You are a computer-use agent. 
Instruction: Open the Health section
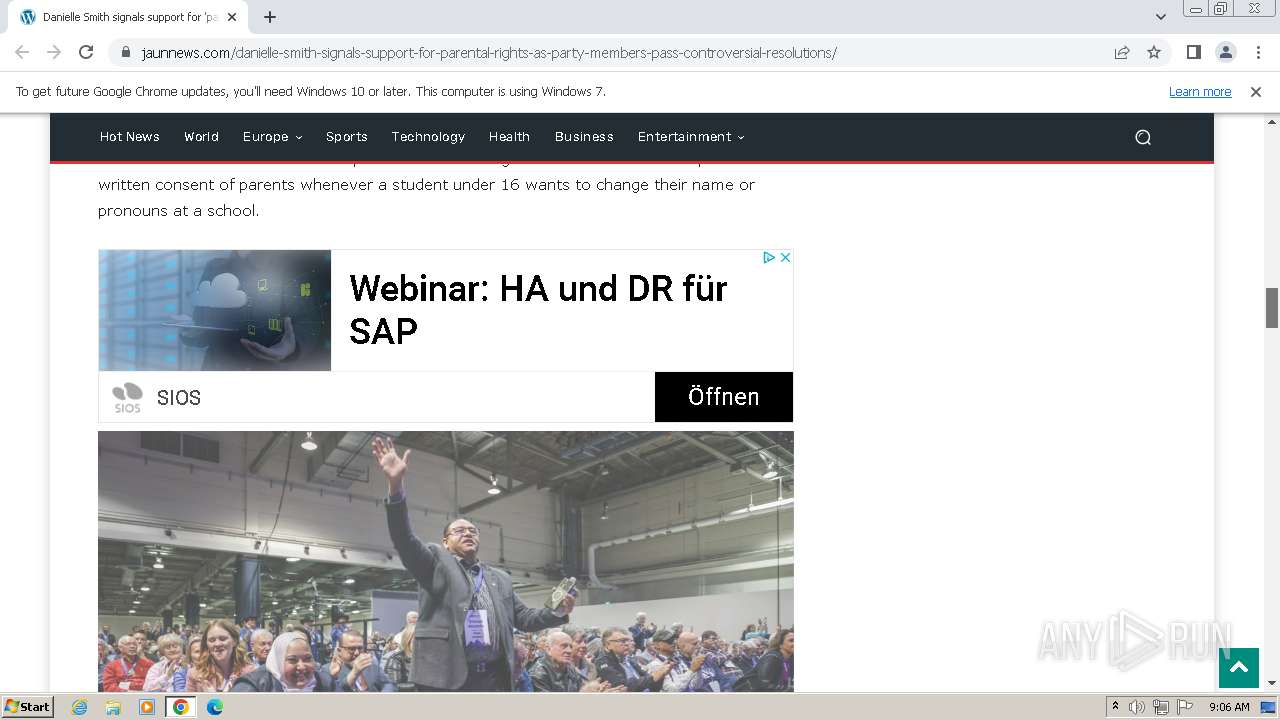509,137
